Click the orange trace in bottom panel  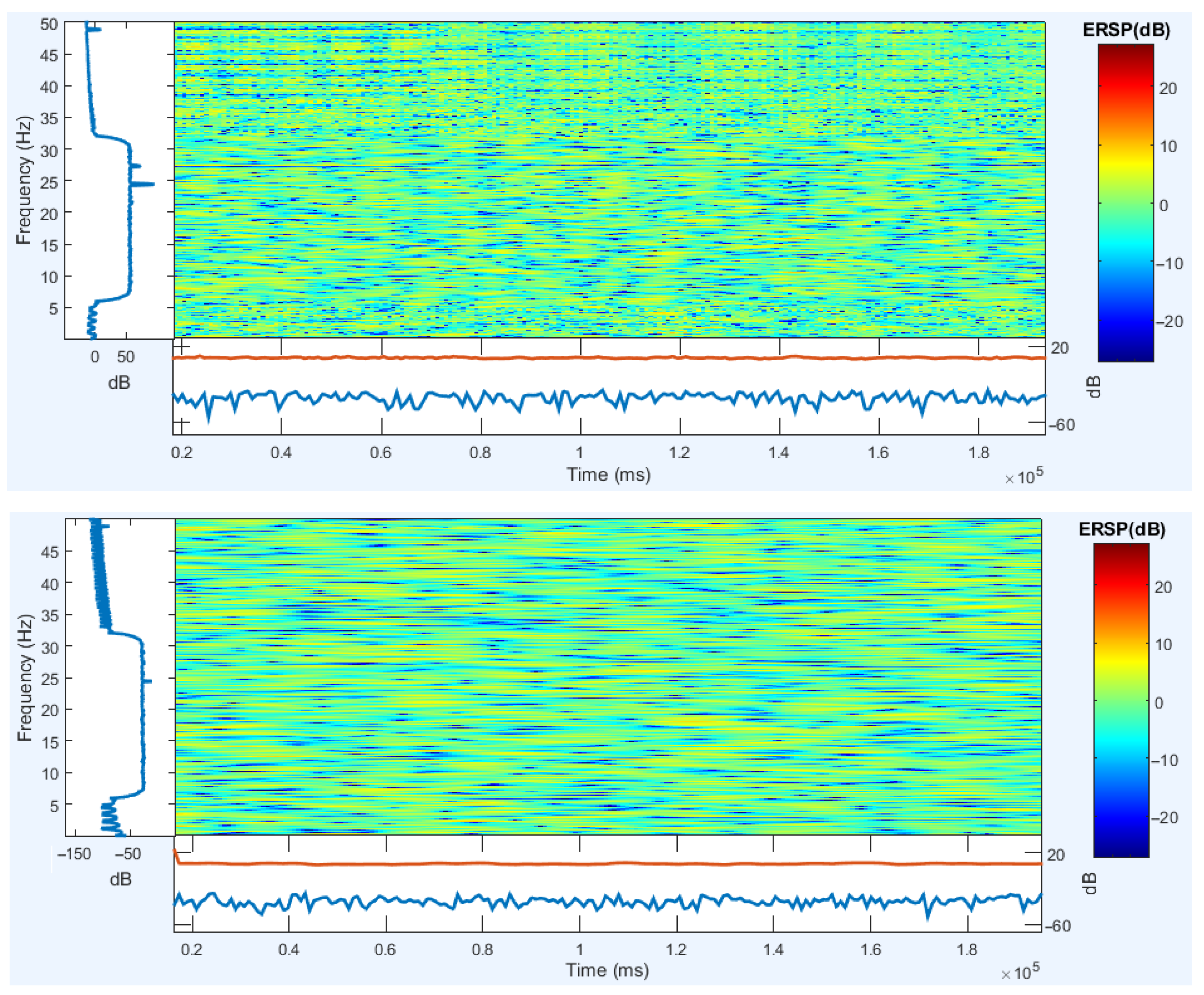pyautogui.click(x=607, y=863)
